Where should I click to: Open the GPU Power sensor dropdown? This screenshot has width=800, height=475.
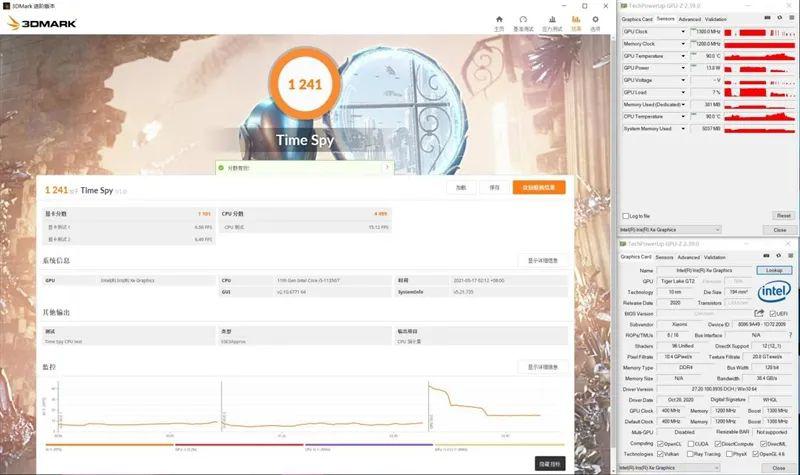coord(683,68)
